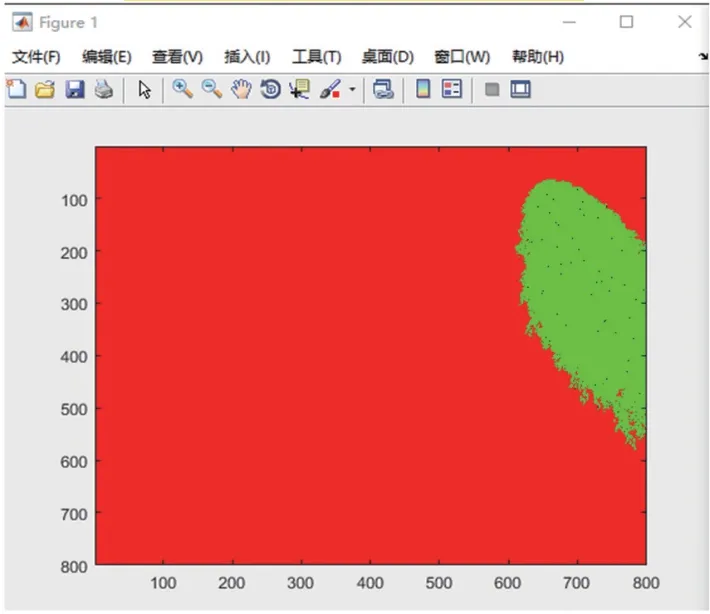Select the Pan hand tool
The width and height of the screenshot is (710, 614).
coord(241,89)
